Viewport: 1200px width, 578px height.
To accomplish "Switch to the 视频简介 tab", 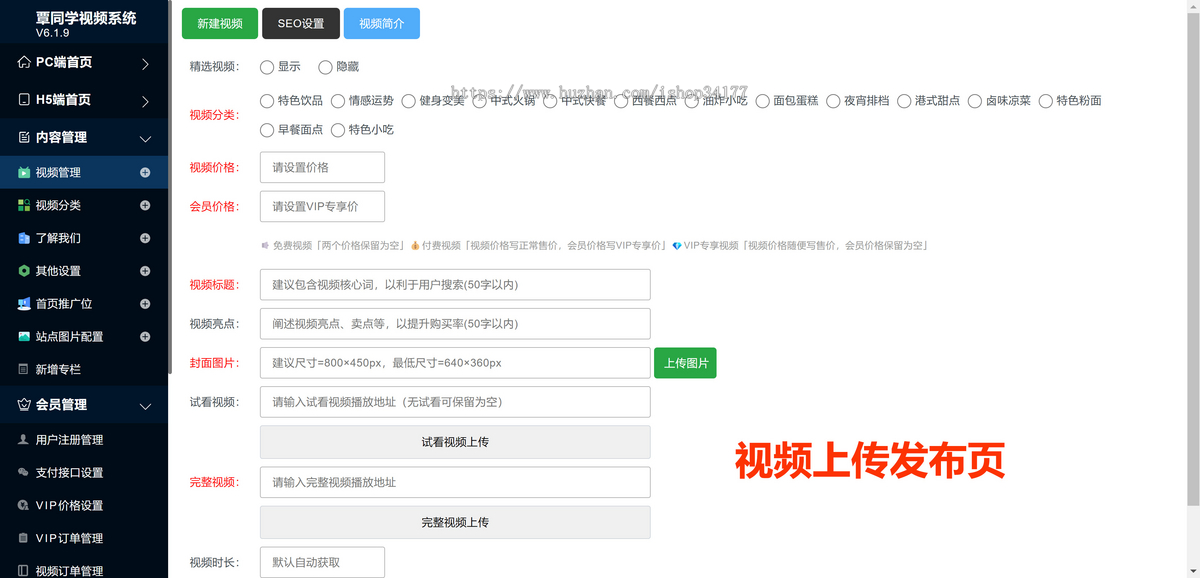I will 381,24.
